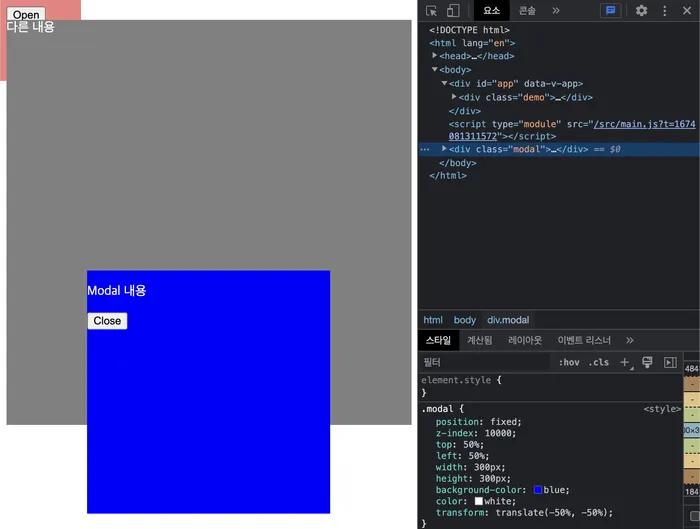The width and height of the screenshot is (700, 529).
Task: Show more DevTools tabs chevron
Action: coord(556,11)
